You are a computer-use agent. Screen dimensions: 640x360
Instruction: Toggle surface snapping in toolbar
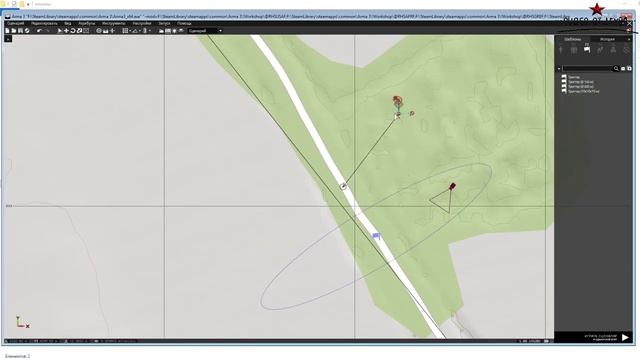[x=106, y=31]
